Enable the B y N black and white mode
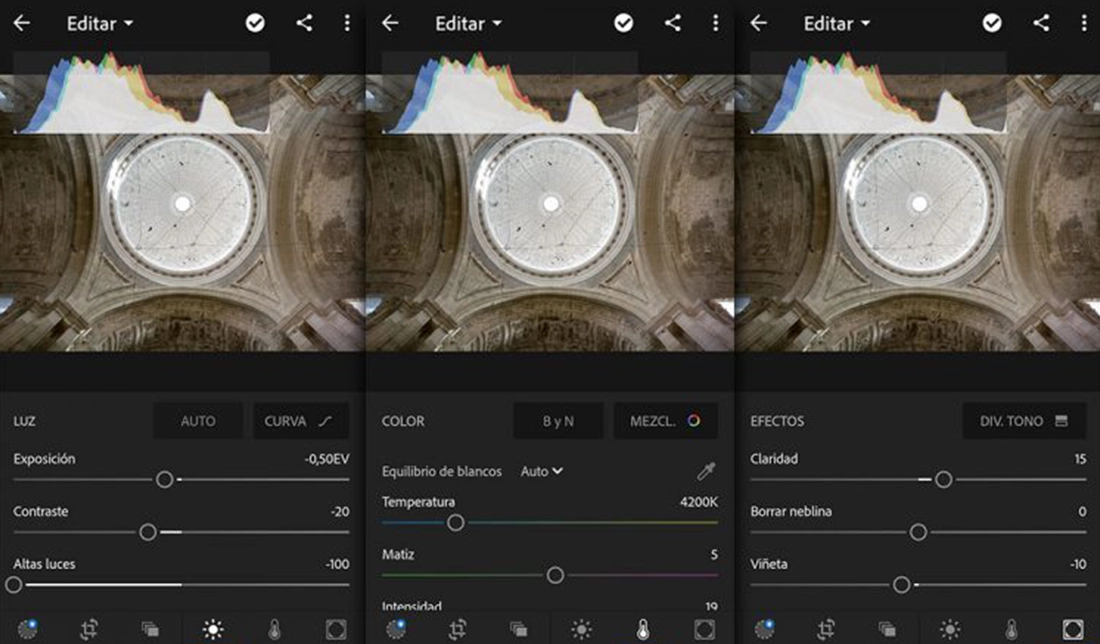The height and width of the screenshot is (644, 1100). [558, 421]
